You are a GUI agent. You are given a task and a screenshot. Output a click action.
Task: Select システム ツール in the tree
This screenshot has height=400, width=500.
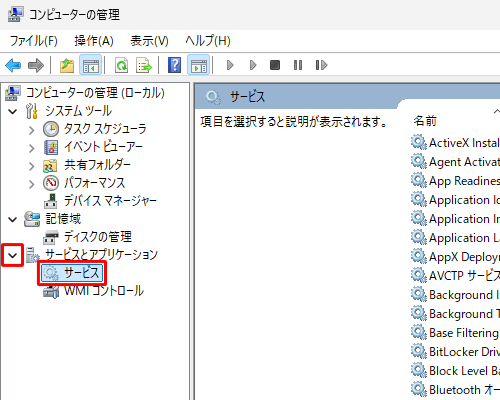(78, 111)
